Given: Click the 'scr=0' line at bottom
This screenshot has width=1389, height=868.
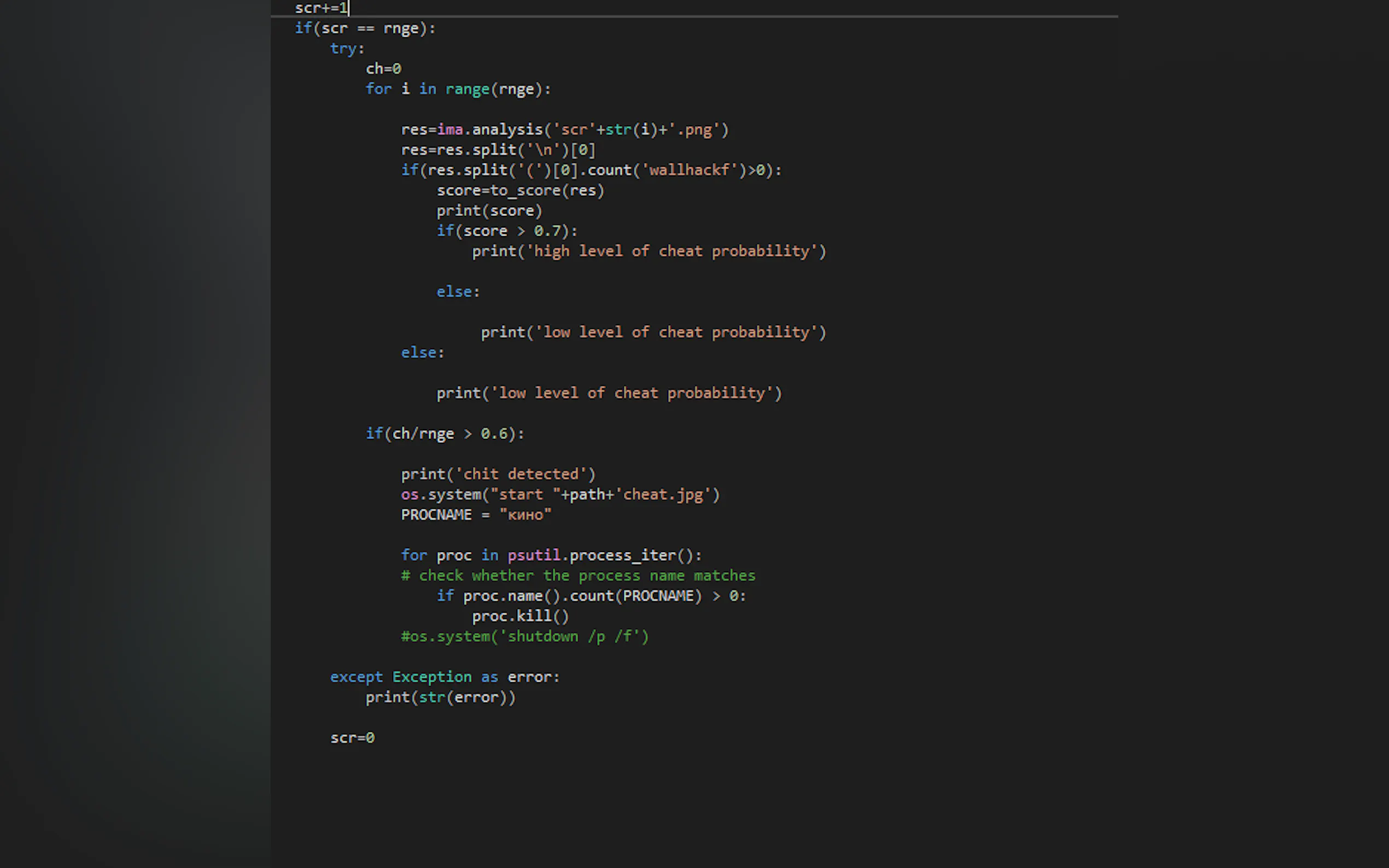Looking at the screenshot, I should 353,738.
